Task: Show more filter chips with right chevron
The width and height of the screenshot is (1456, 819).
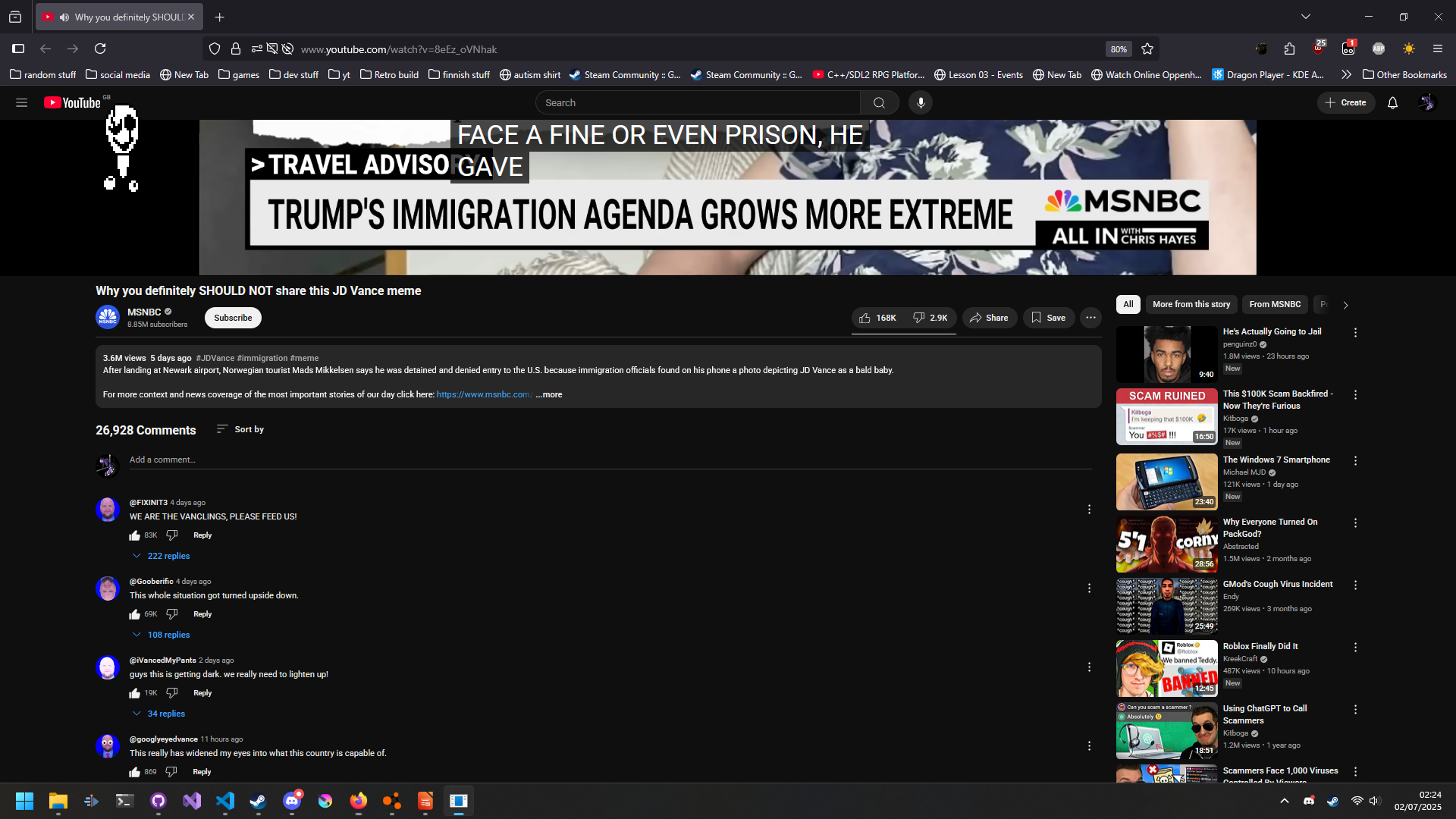Action: tap(1345, 305)
